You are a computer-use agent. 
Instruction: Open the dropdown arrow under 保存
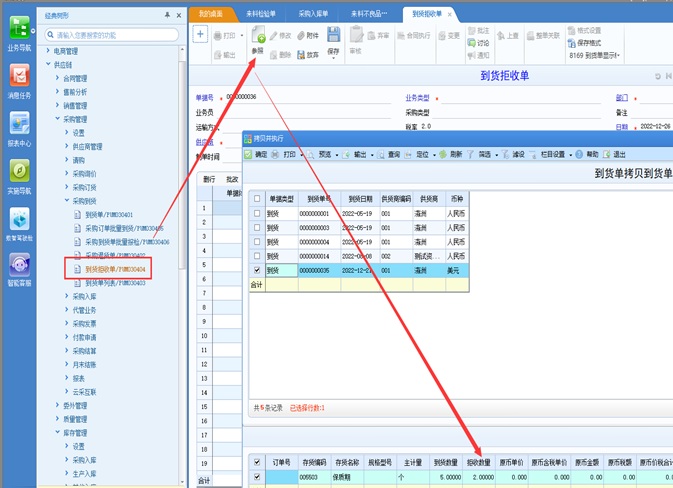point(333,58)
